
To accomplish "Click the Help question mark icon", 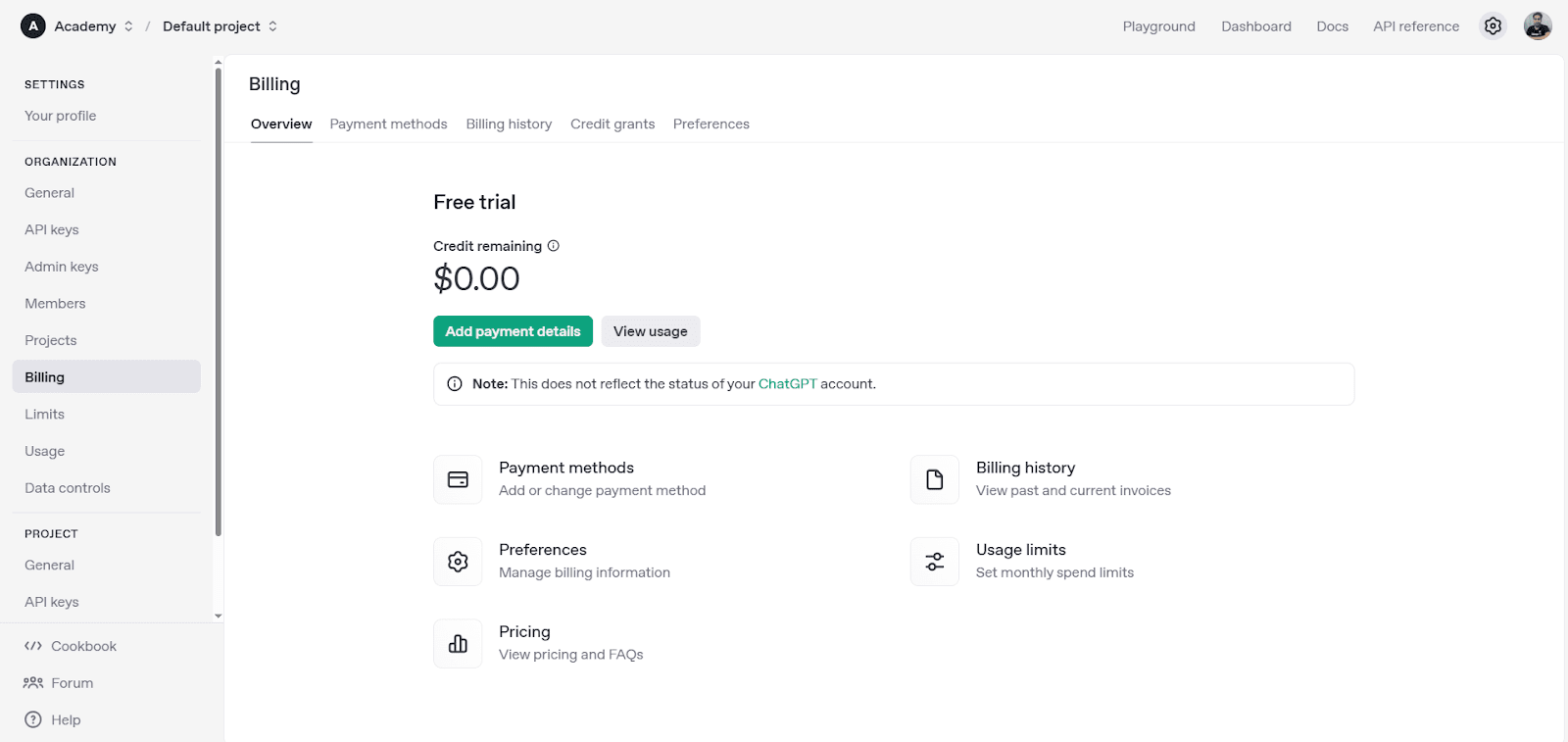I will click(x=33, y=719).
